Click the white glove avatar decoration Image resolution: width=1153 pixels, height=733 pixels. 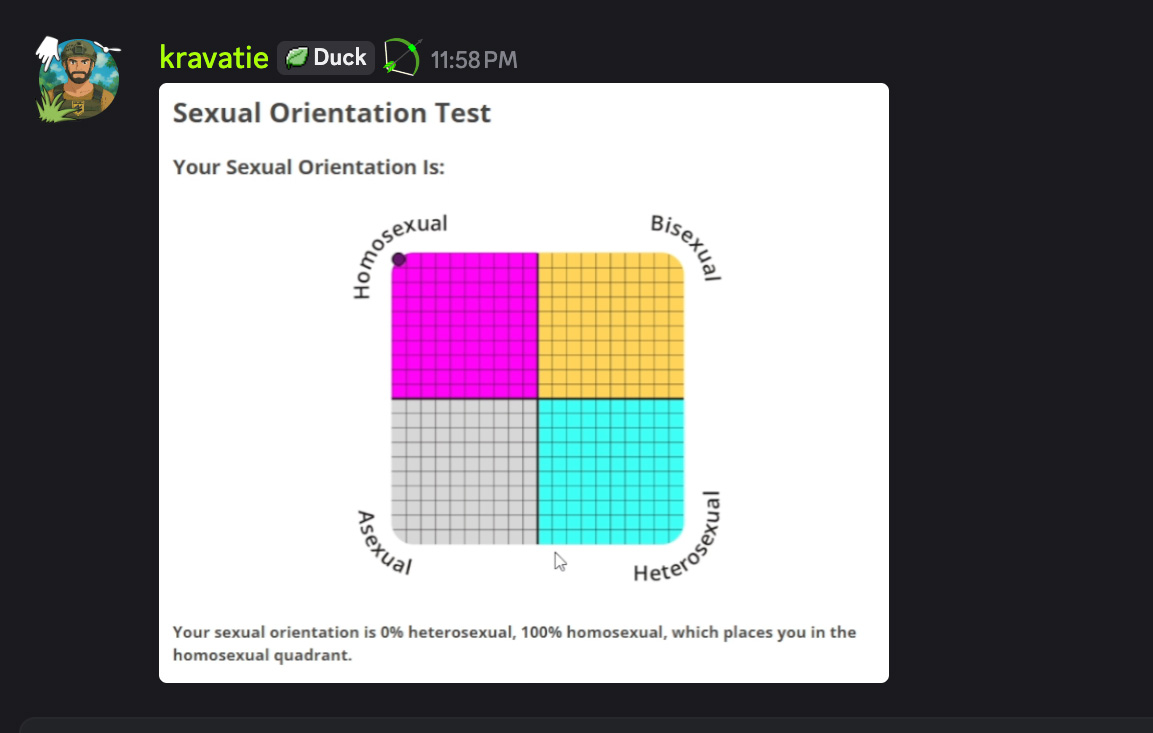click(48, 50)
